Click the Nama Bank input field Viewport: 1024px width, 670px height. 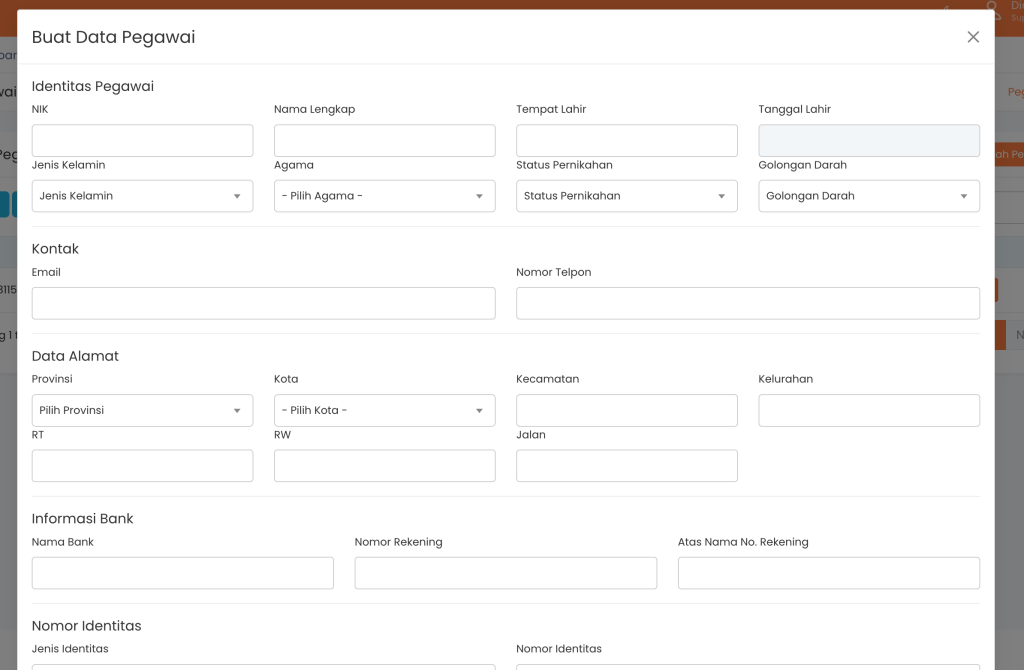click(182, 573)
